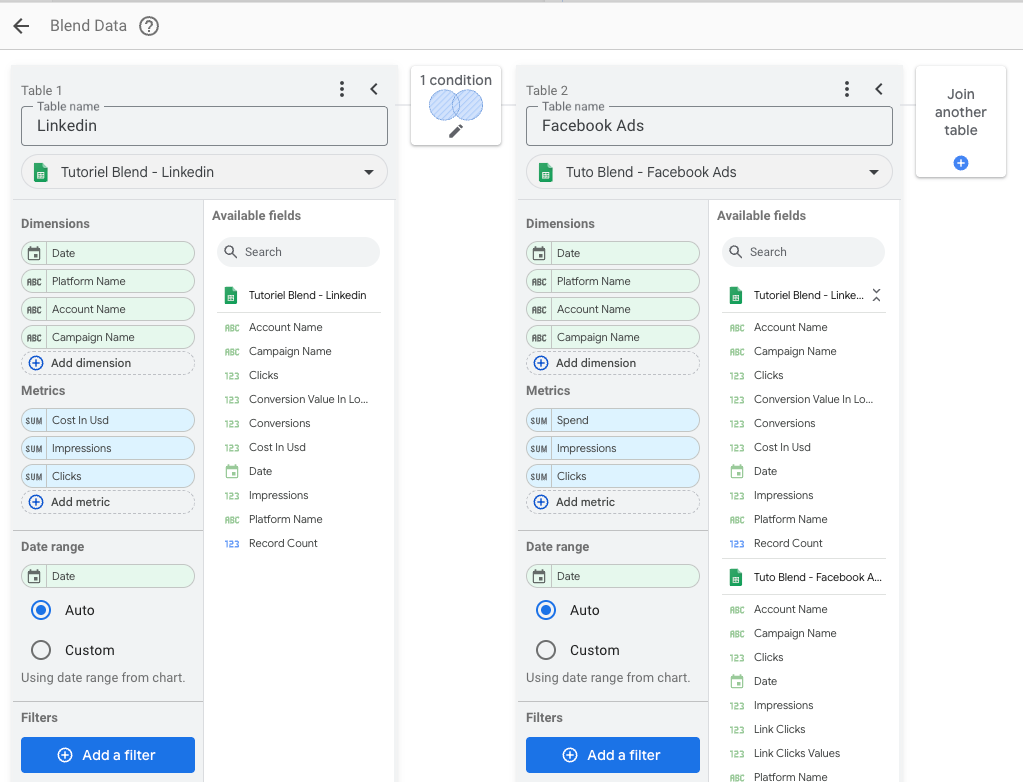
Task: Click ABC icon on Table 1 Account Name dimension
Action: [x=34, y=310]
